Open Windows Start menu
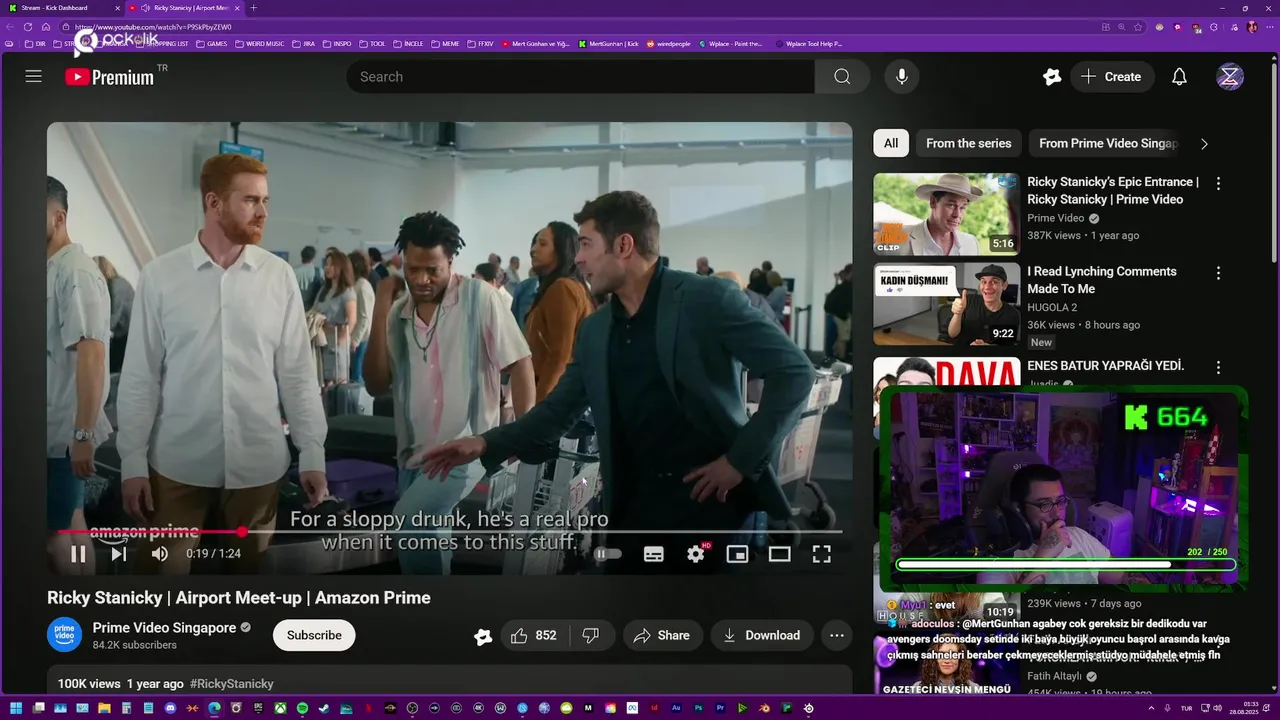 (16, 708)
